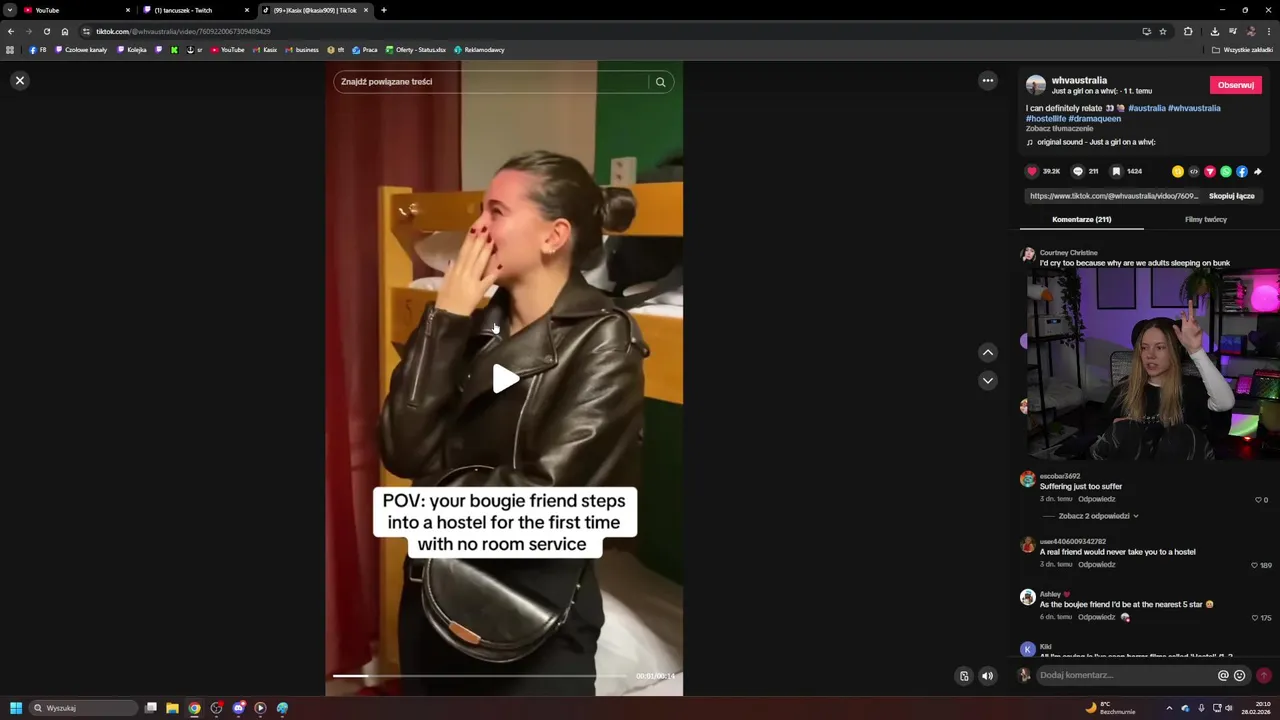Image resolution: width=1280 pixels, height=720 pixels.
Task: Open the 'Oferty - Status.xlsx' bookmark
Action: (416, 50)
